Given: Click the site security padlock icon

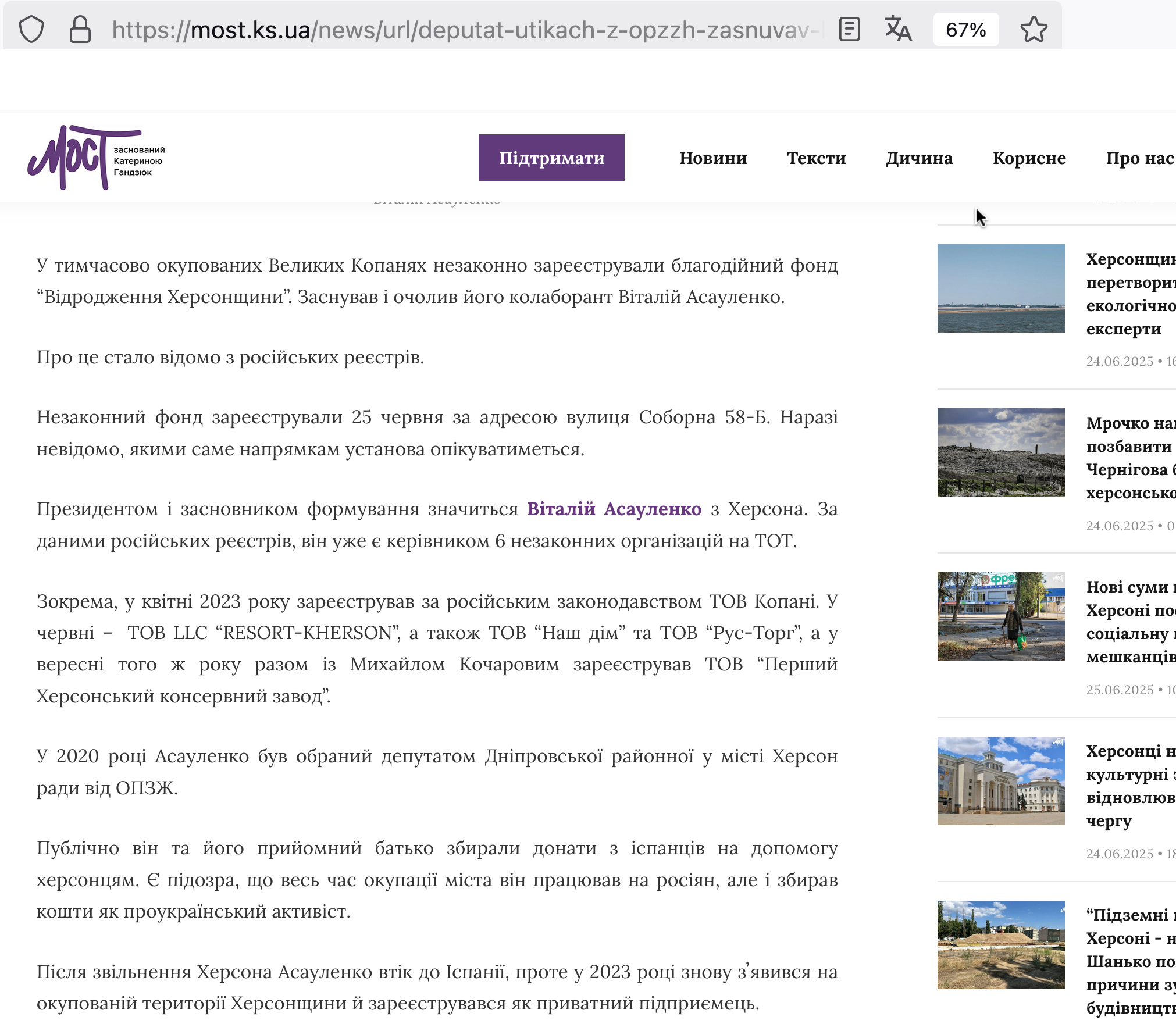Looking at the screenshot, I should coord(80,30).
